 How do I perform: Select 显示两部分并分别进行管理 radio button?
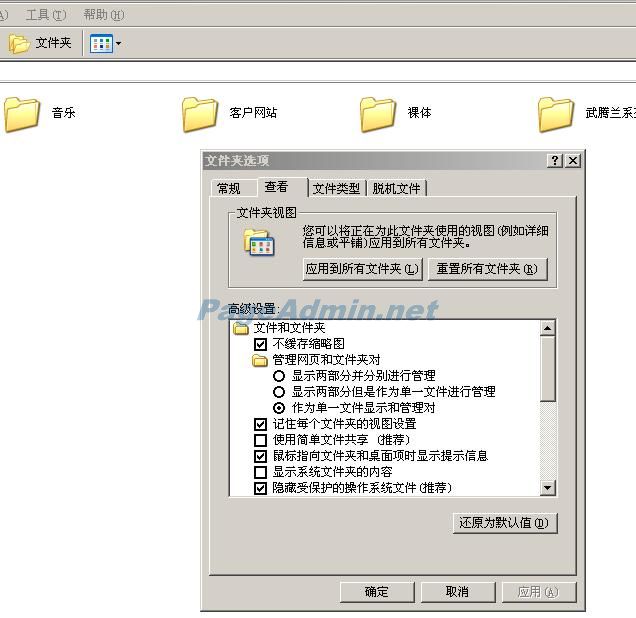point(279,376)
